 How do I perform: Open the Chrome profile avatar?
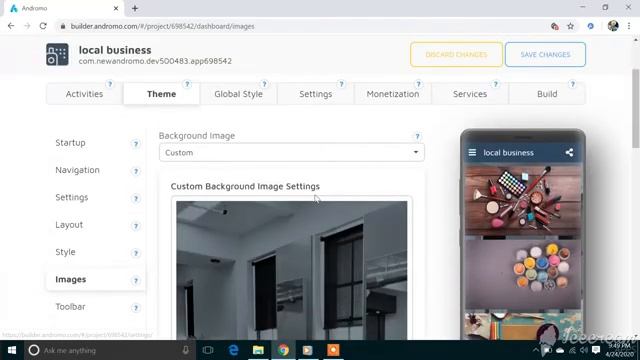coord(613,26)
